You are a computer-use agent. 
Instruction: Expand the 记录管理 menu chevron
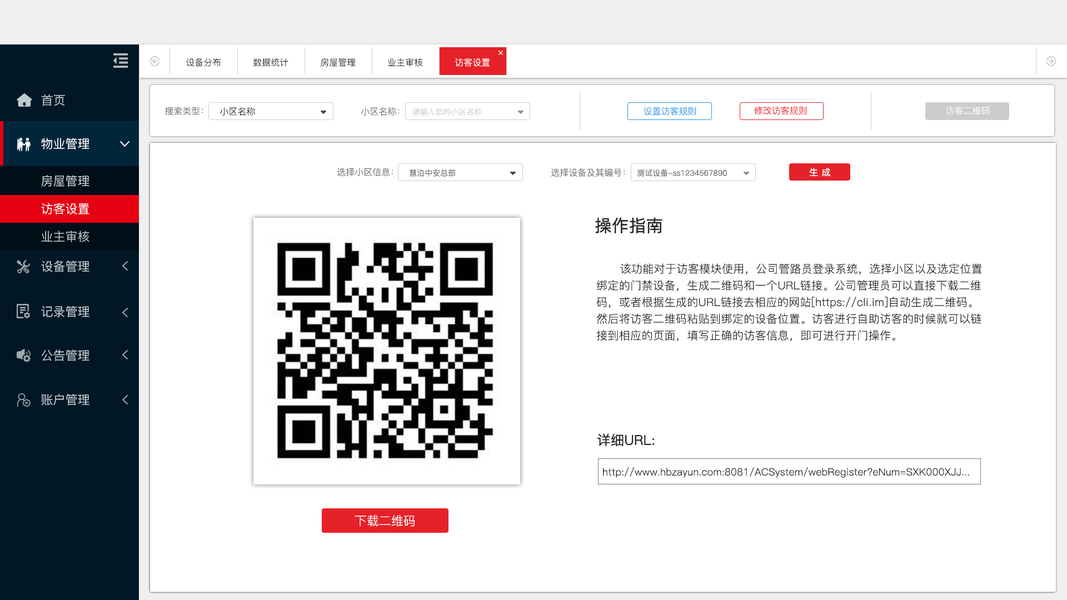[x=125, y=312]
